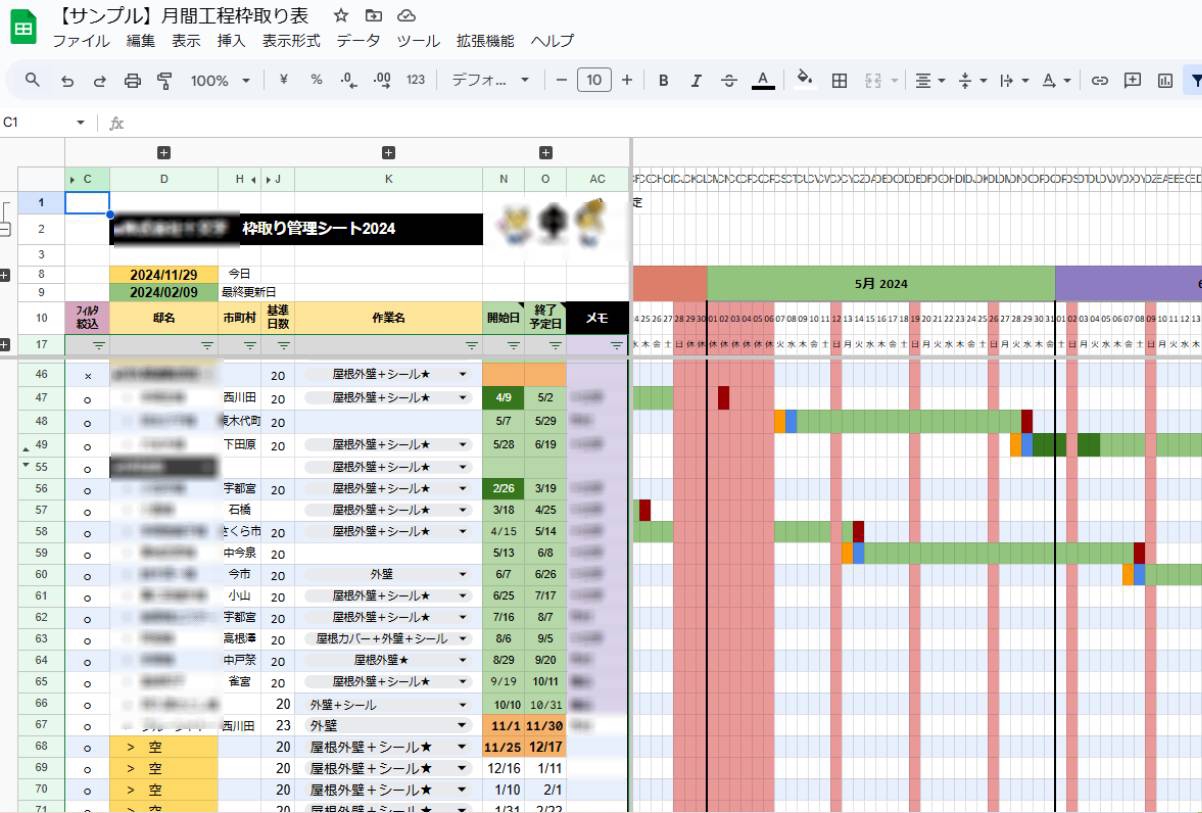Viewport: 1202px width, 813px height.
Task: Open the toolbar menu search
Action: (33, 80)
